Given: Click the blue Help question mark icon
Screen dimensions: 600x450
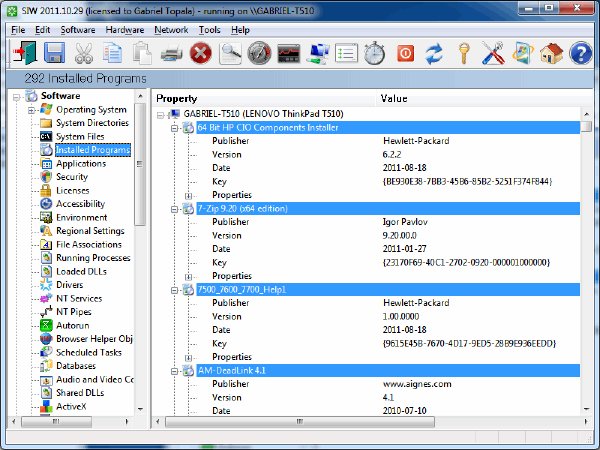Looking at the screenshot, I should coord(580,53).
